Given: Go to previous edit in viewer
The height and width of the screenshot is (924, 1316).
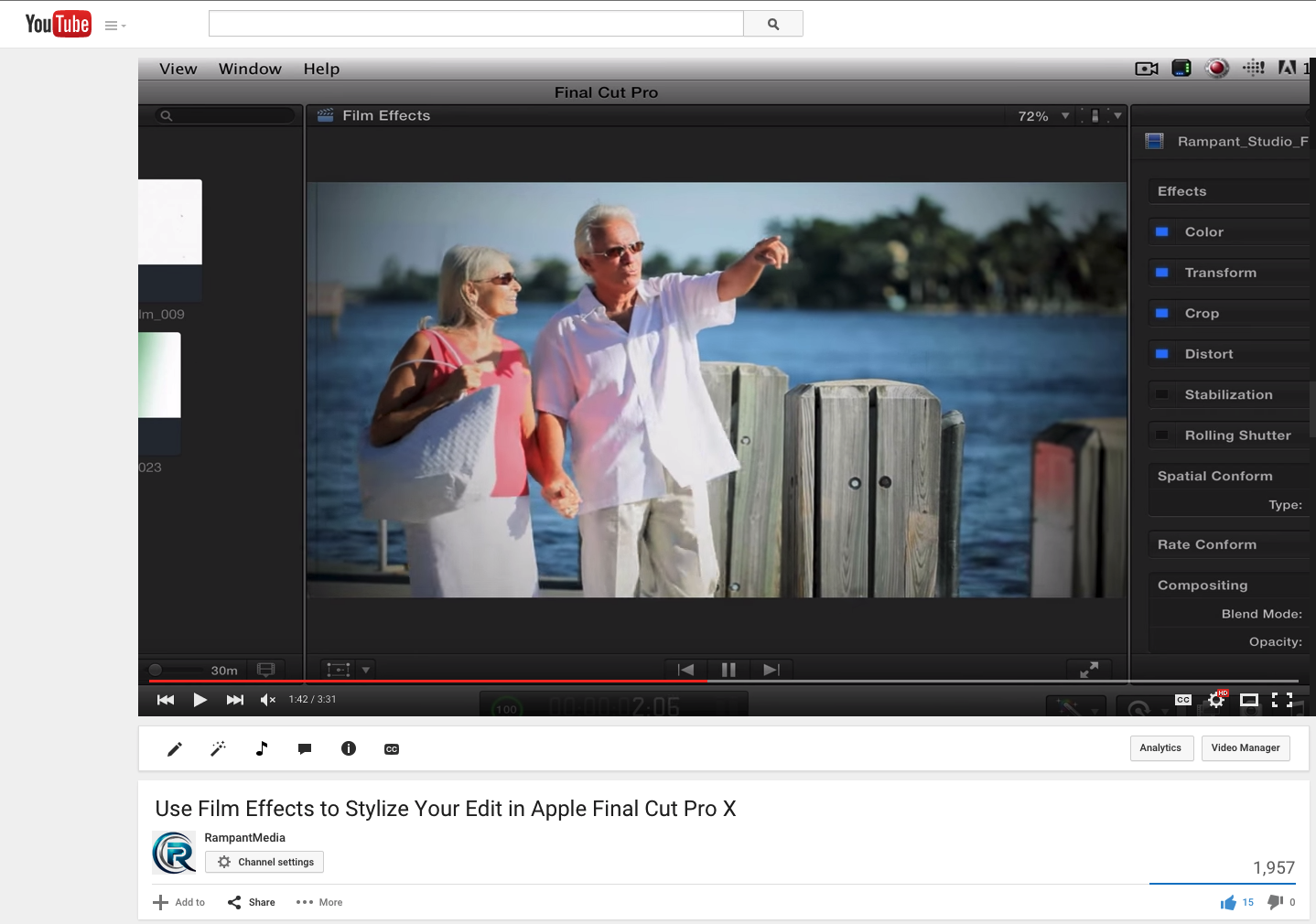Looking at the screenshot, I should pos(686,670).
